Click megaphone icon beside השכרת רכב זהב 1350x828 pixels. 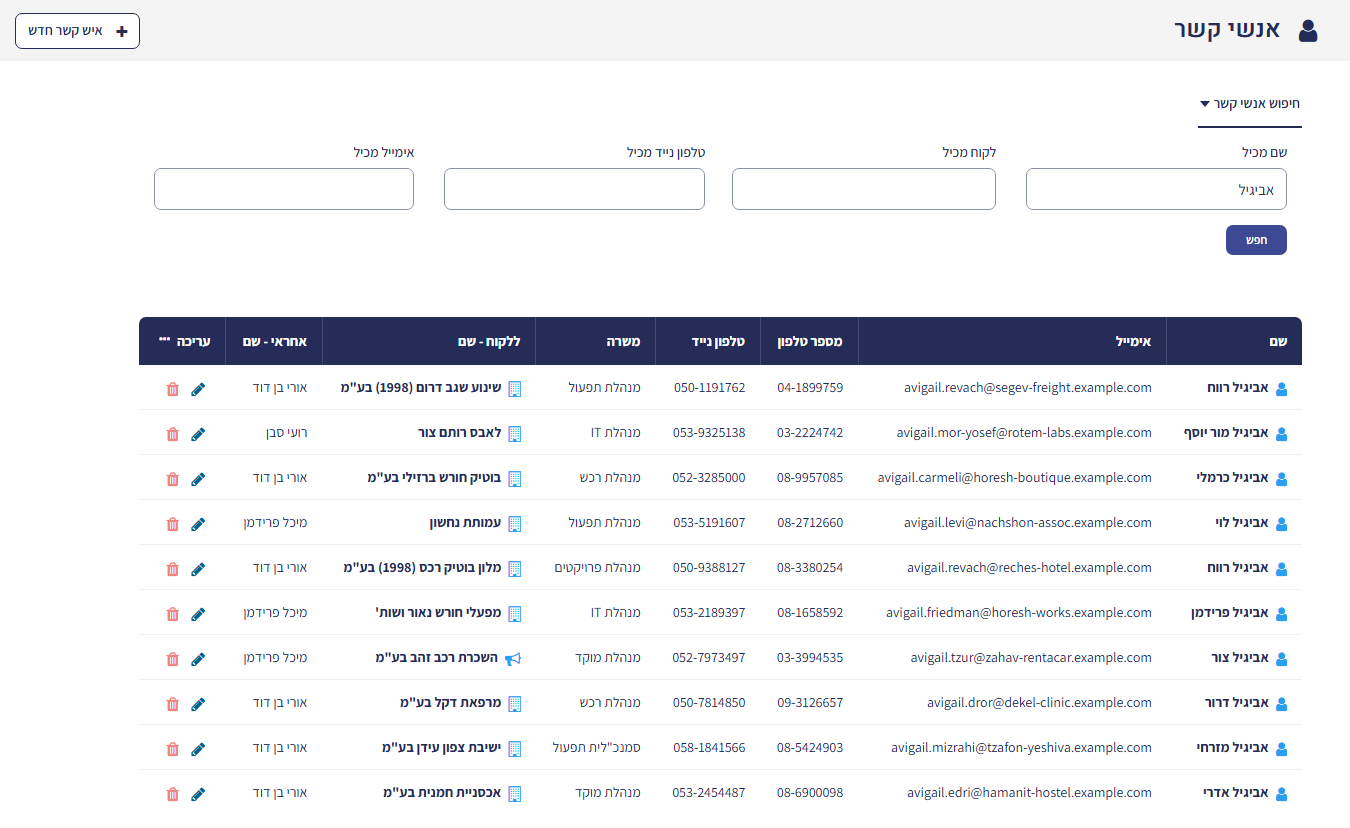click(514, 659)
